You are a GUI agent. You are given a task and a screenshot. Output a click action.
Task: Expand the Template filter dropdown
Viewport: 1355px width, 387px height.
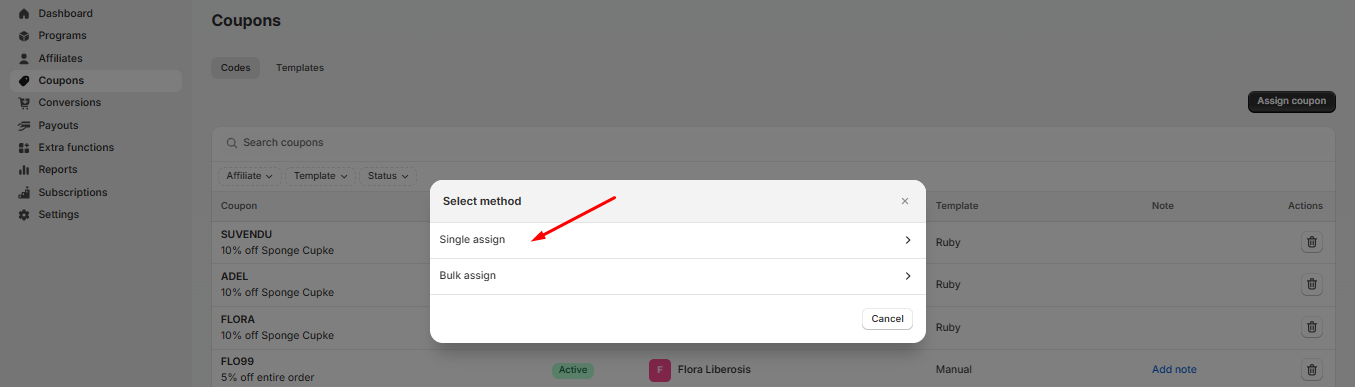pos(321,176)
